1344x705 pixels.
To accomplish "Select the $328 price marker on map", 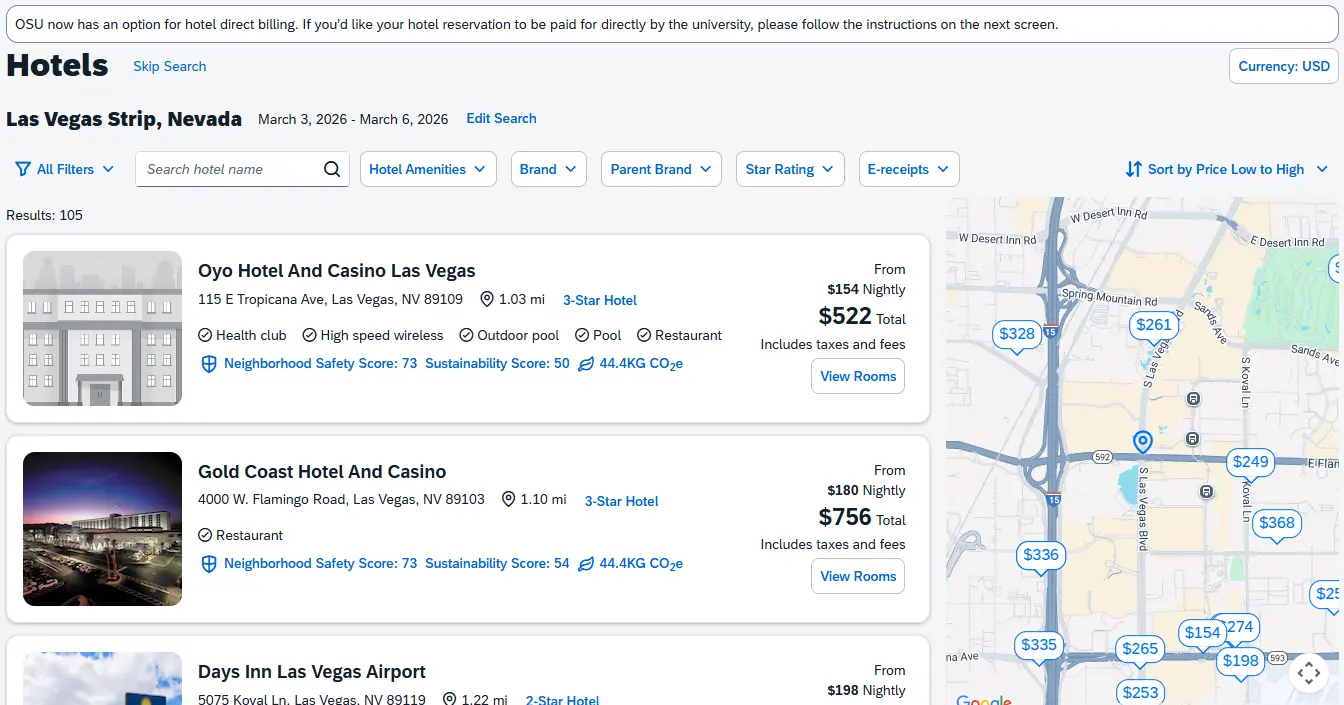I will tap(1017, 335).
